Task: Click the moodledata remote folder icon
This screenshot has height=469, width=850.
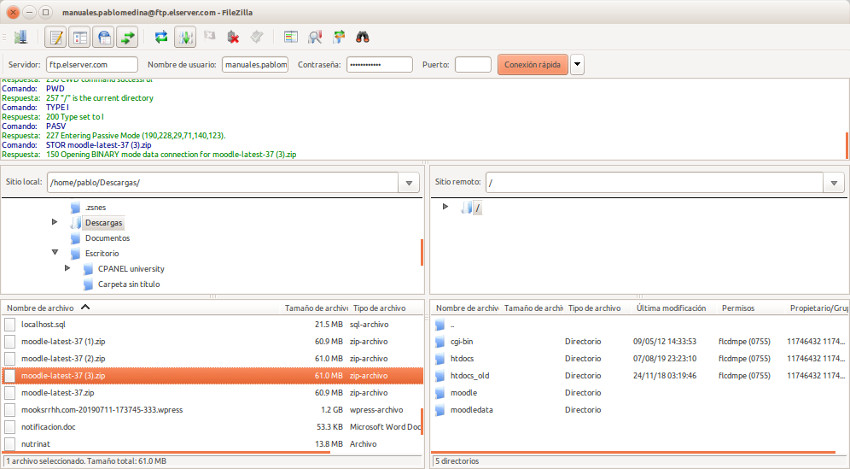Action: (440, 410)
